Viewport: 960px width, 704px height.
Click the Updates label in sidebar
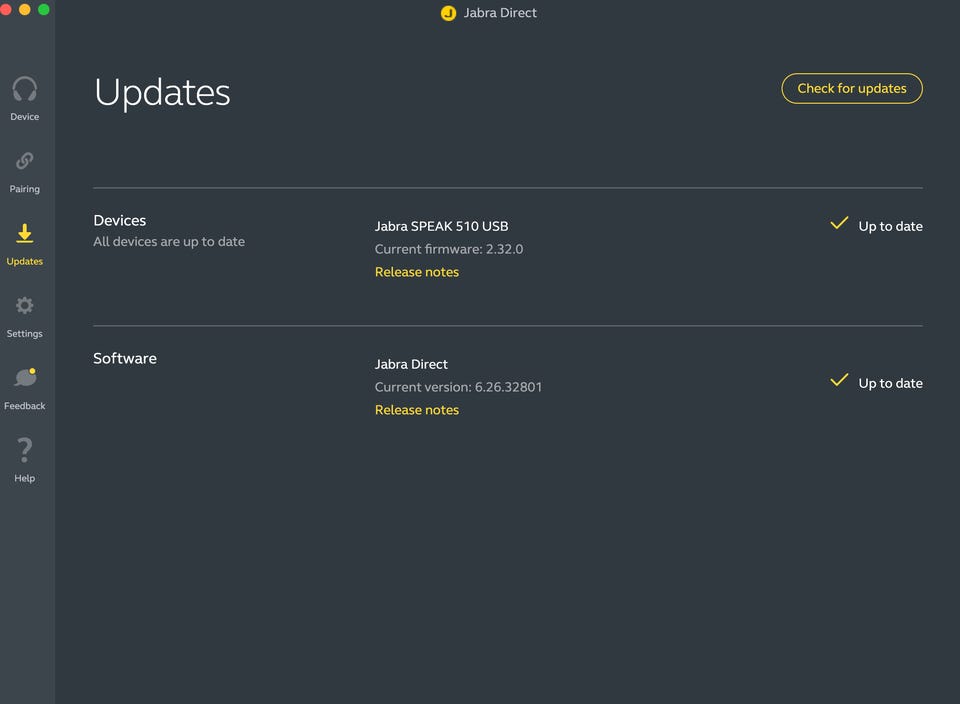click(24, 261)
